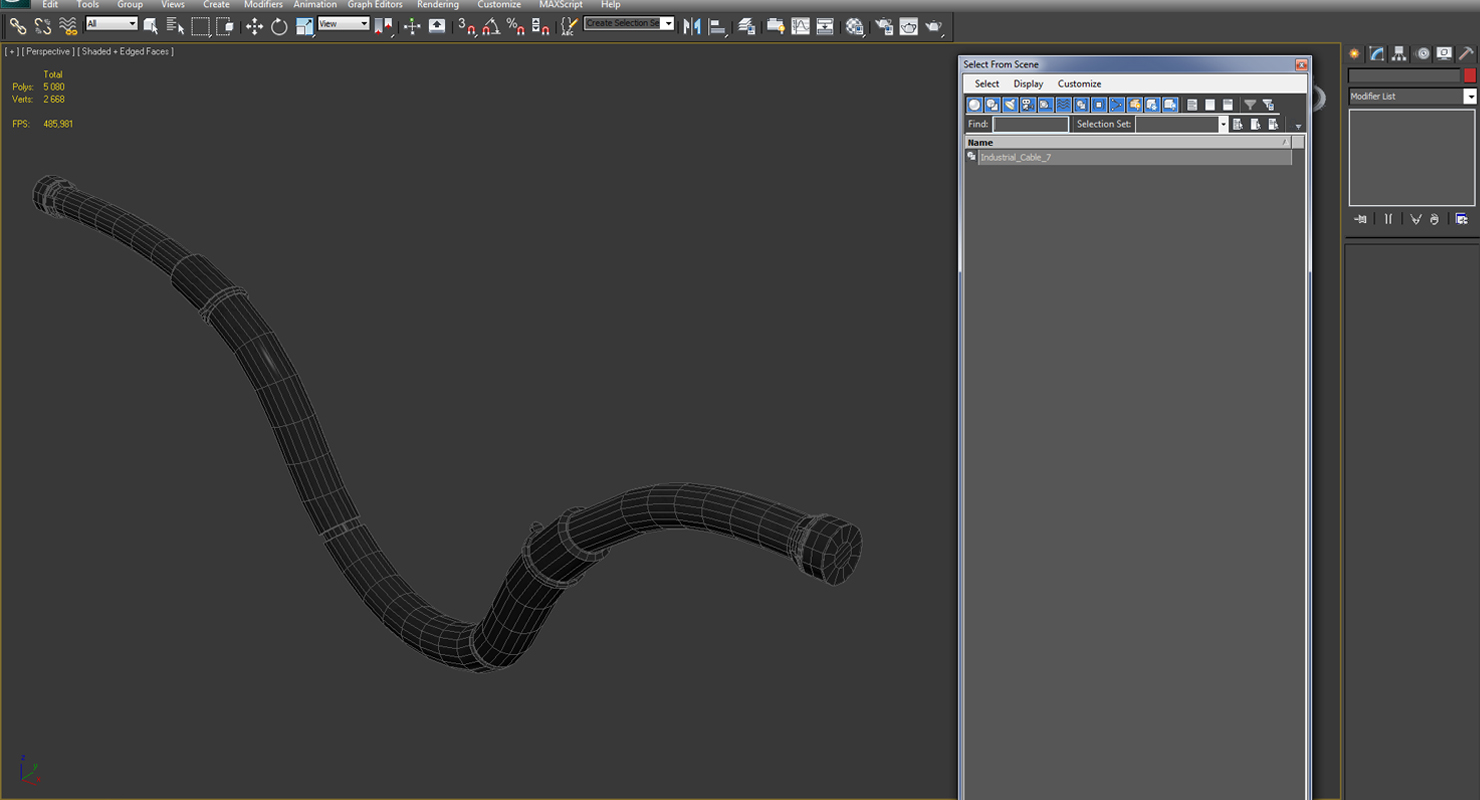This screenshot has width=1480, height=800.
Task: Click Select None icon in dialog
Action: click(1210, 104)
